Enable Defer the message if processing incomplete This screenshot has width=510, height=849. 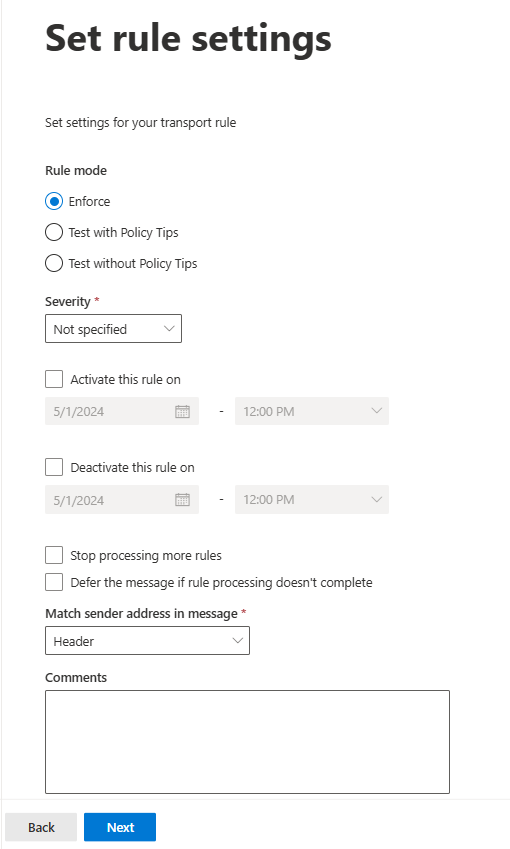point(54,582)
